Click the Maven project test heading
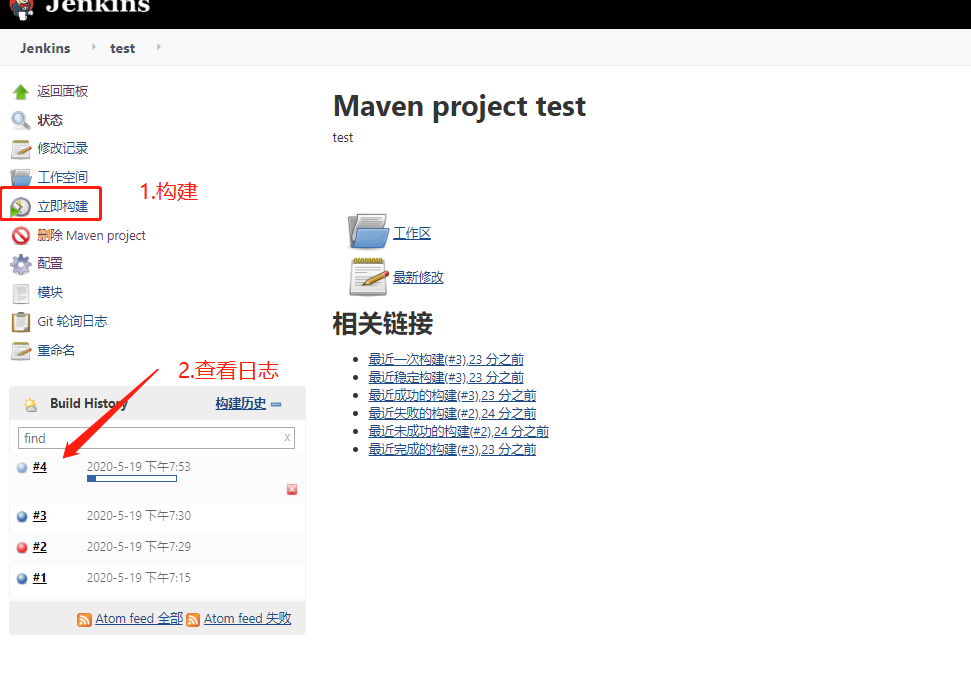Viewport: 971px width, 675px height. 459,107
